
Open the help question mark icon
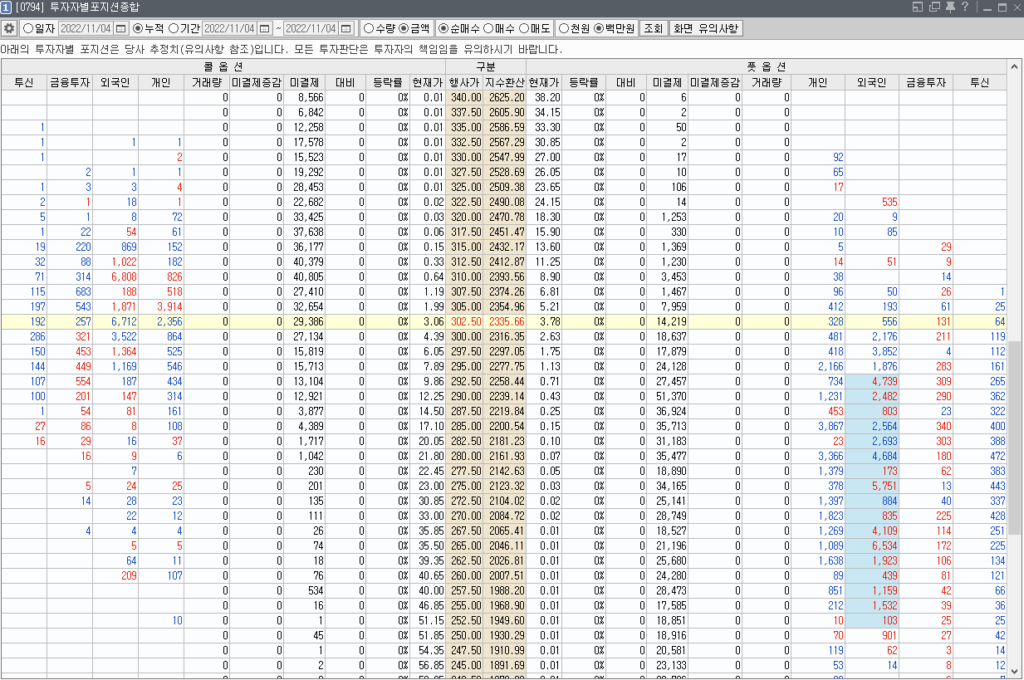coord(963,8)
